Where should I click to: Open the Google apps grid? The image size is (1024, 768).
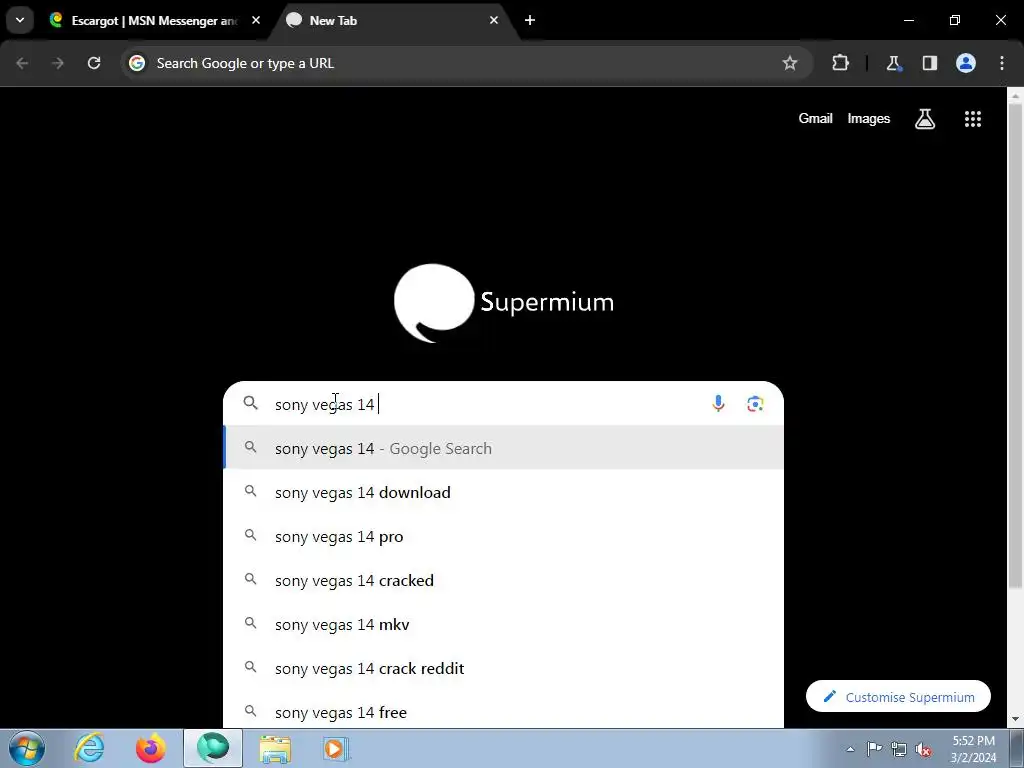973,119
